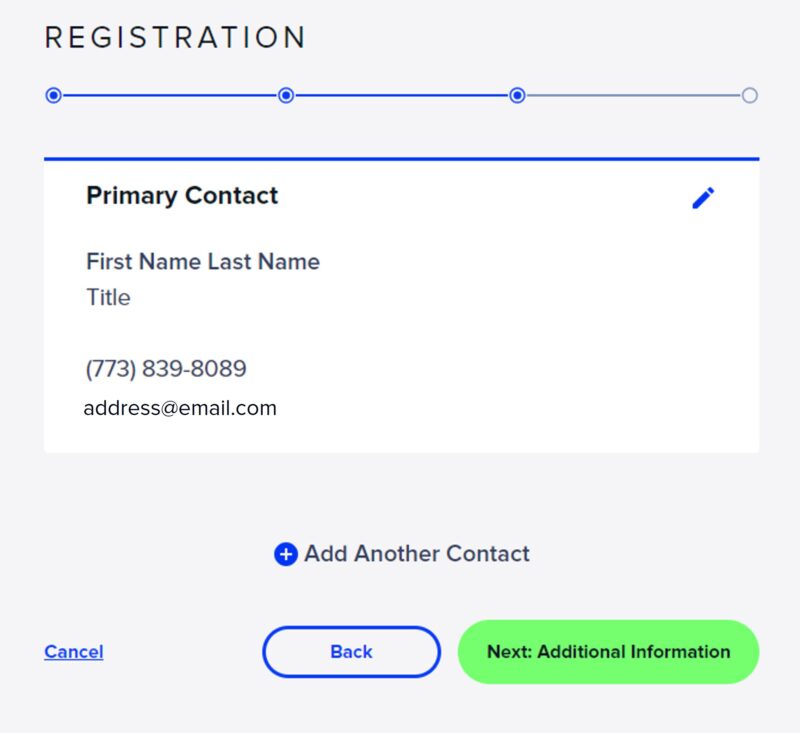Select the First Name Last Name text
Viewport: 800px width, 733px height.
point(203,262)
